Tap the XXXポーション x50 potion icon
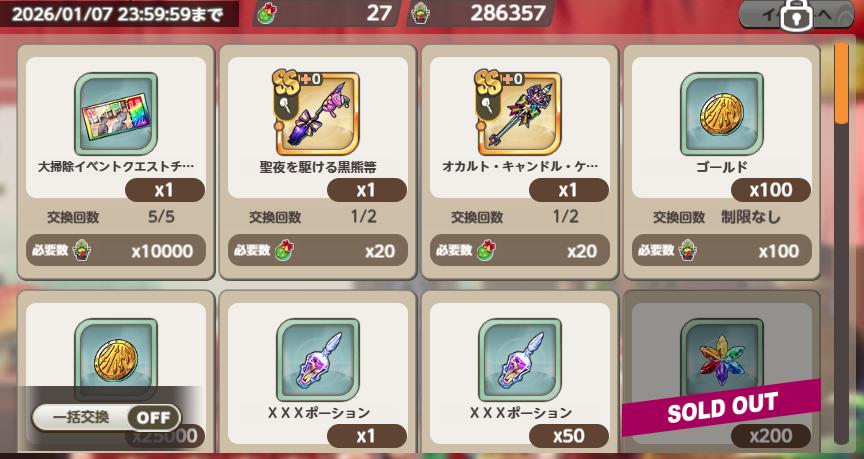 point(520,360)
